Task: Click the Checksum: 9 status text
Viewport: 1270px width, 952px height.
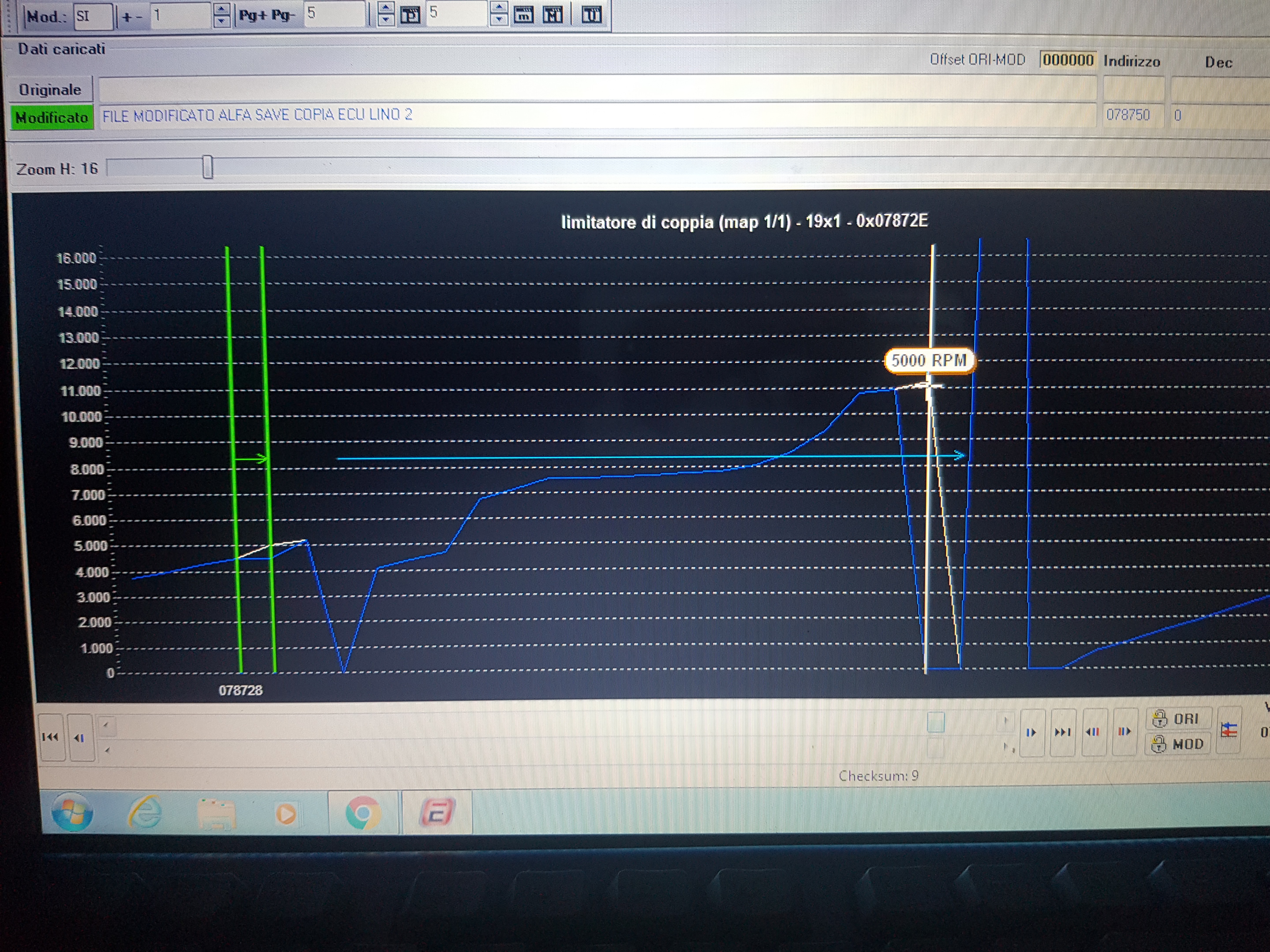Action: pos(878,776)
